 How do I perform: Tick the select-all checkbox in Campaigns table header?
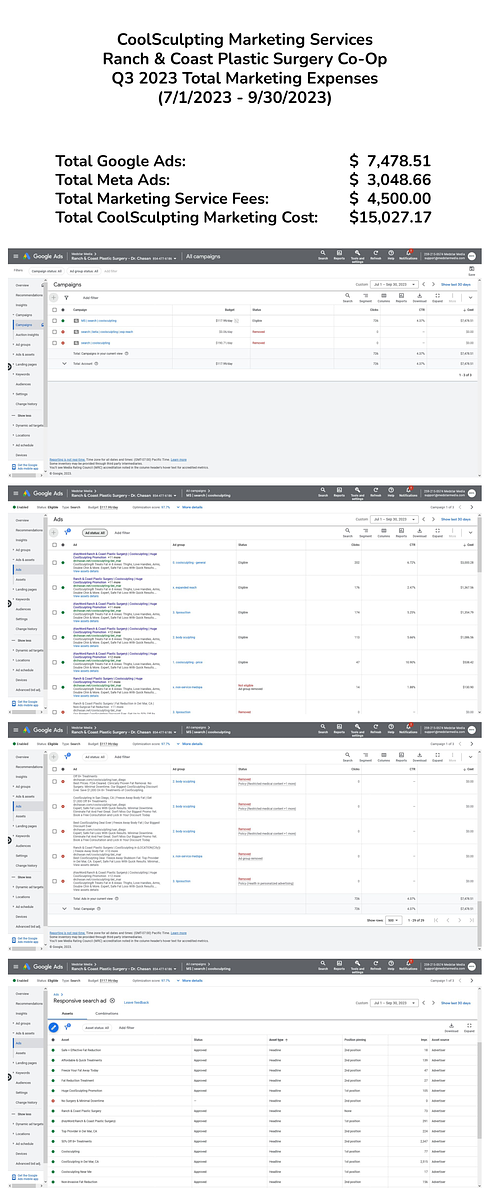54,310
